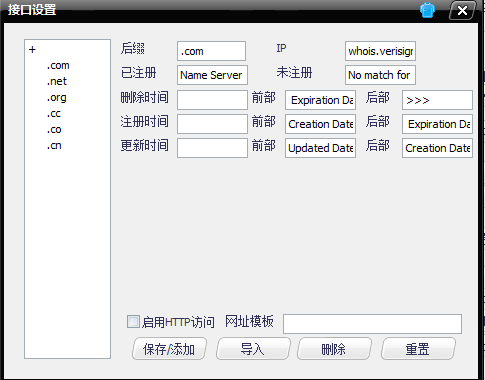Image resolution: width=485 pixels, height=380 pixels.
Task: Click the empty 更新时间 input field
Action: click(x=212, y=148)
